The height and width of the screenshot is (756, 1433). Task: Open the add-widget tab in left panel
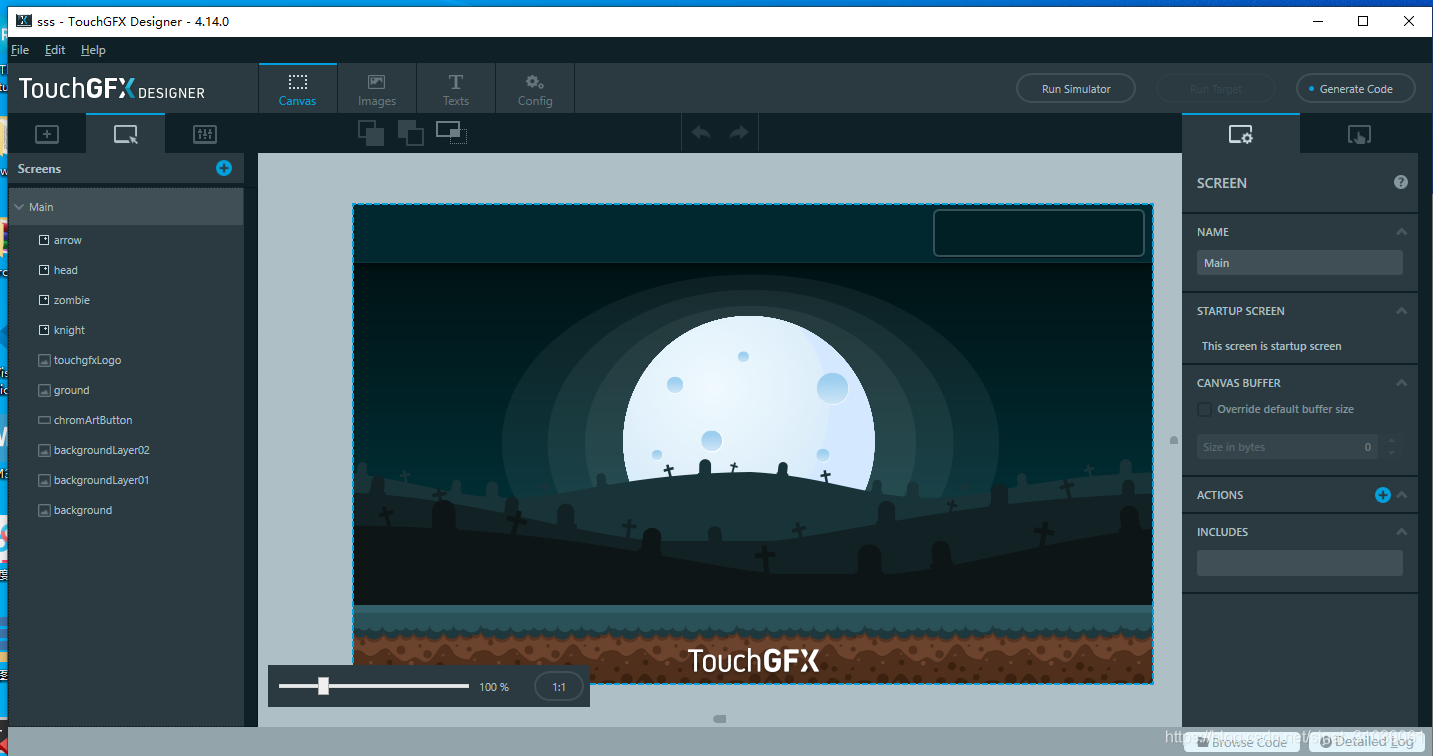coord(47,134)
